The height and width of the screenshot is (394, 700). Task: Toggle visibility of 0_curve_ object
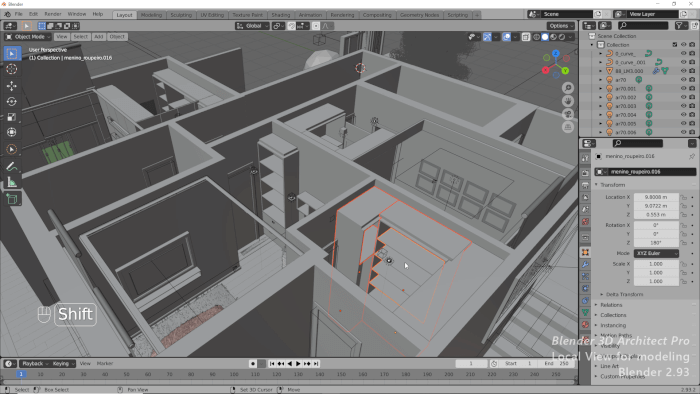(683, 54)
